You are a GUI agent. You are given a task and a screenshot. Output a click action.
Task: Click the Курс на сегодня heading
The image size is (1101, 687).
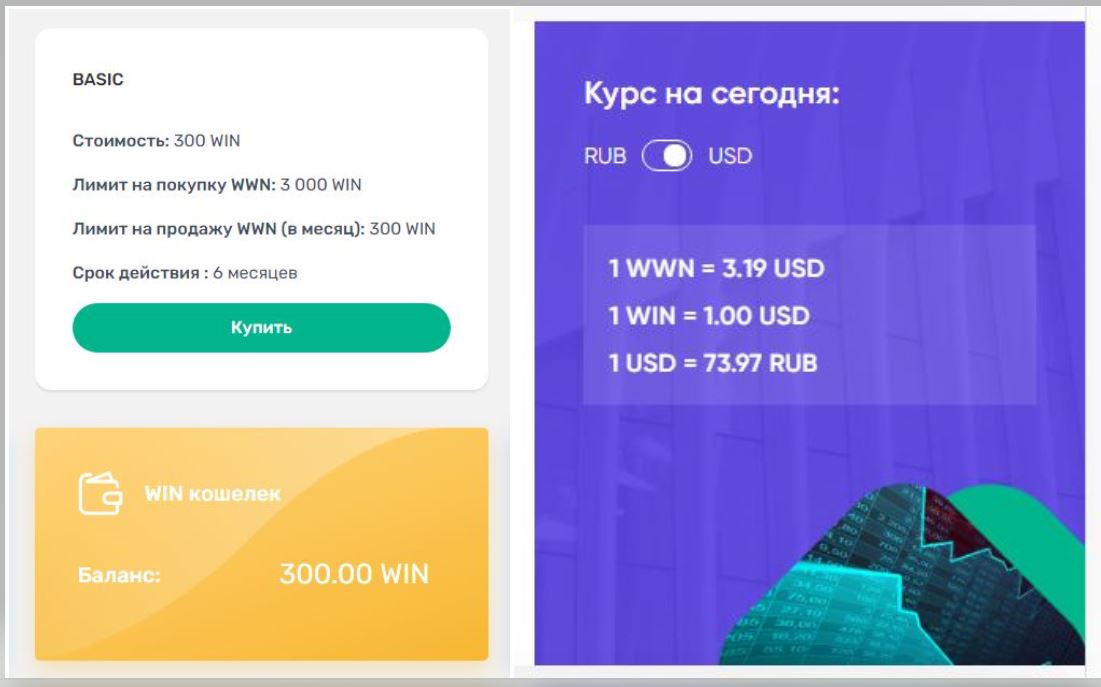710,99
